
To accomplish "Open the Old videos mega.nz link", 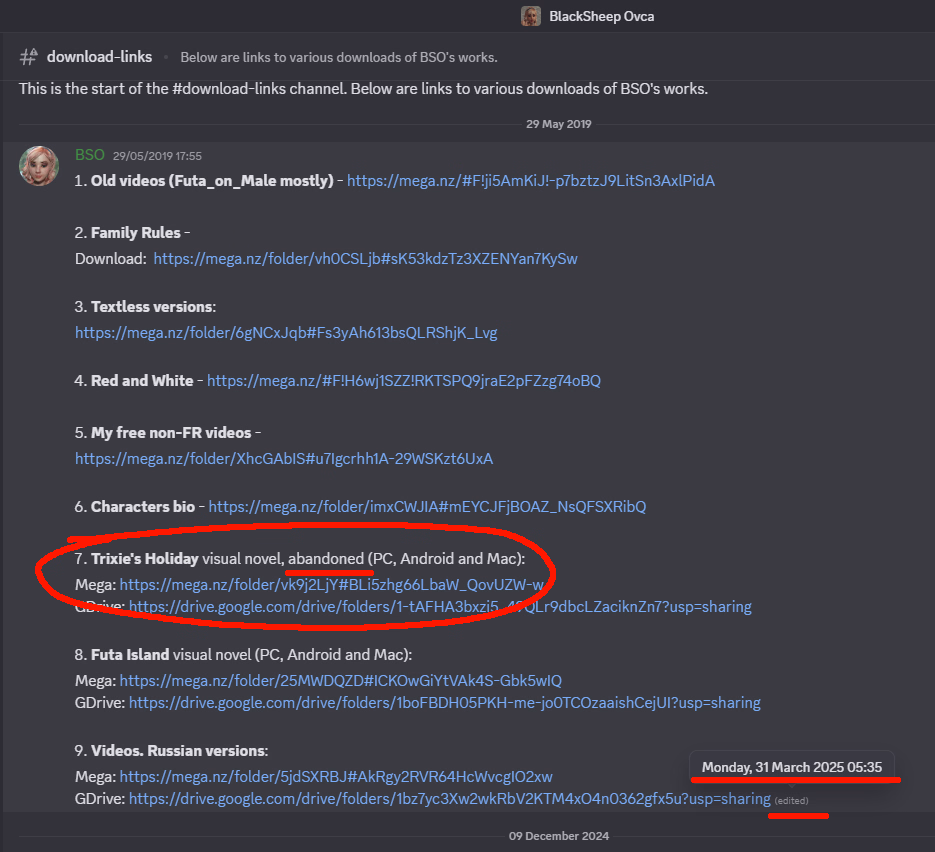I will 530,181.
